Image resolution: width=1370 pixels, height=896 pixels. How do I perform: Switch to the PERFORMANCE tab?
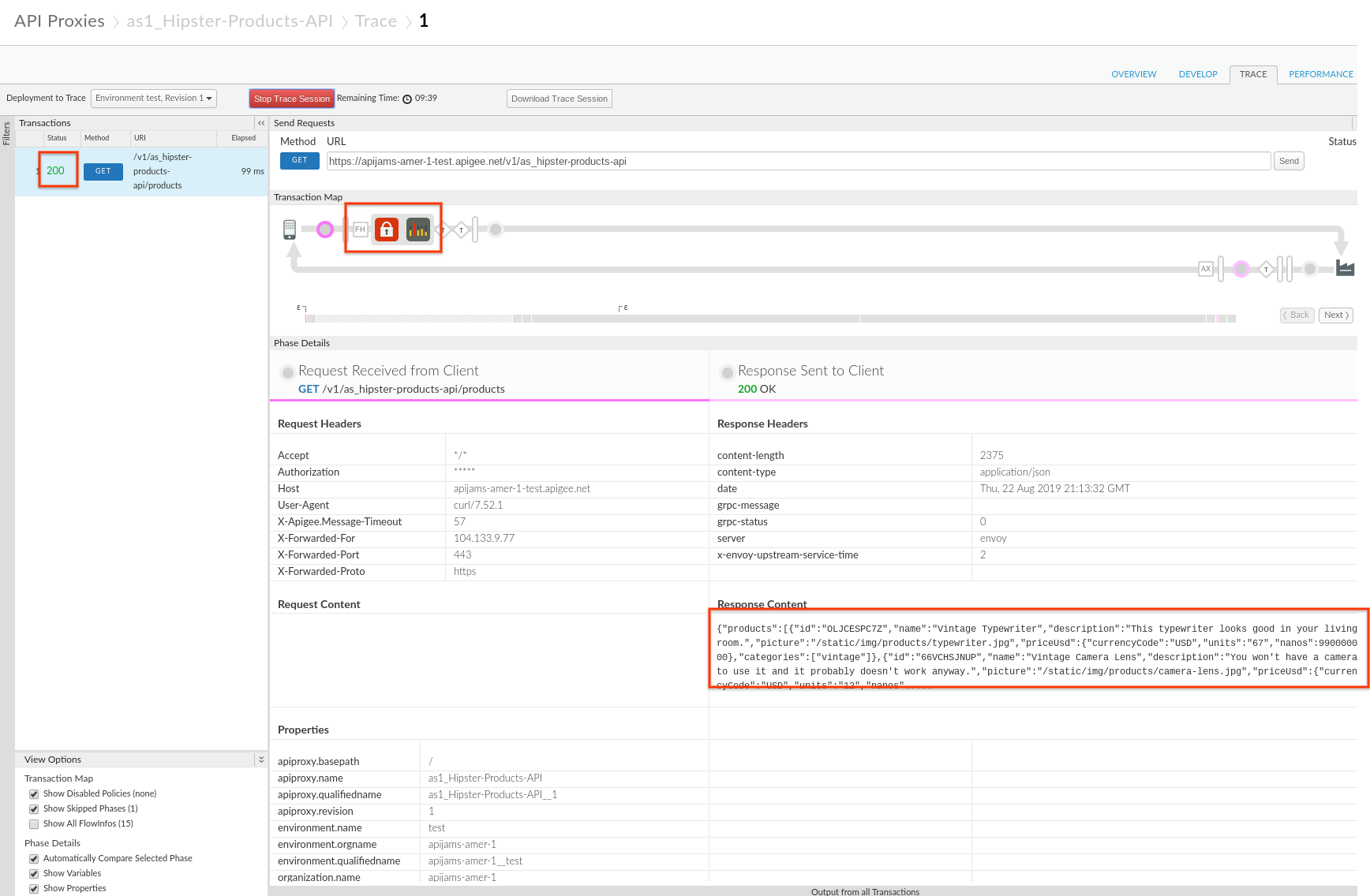1321,74
